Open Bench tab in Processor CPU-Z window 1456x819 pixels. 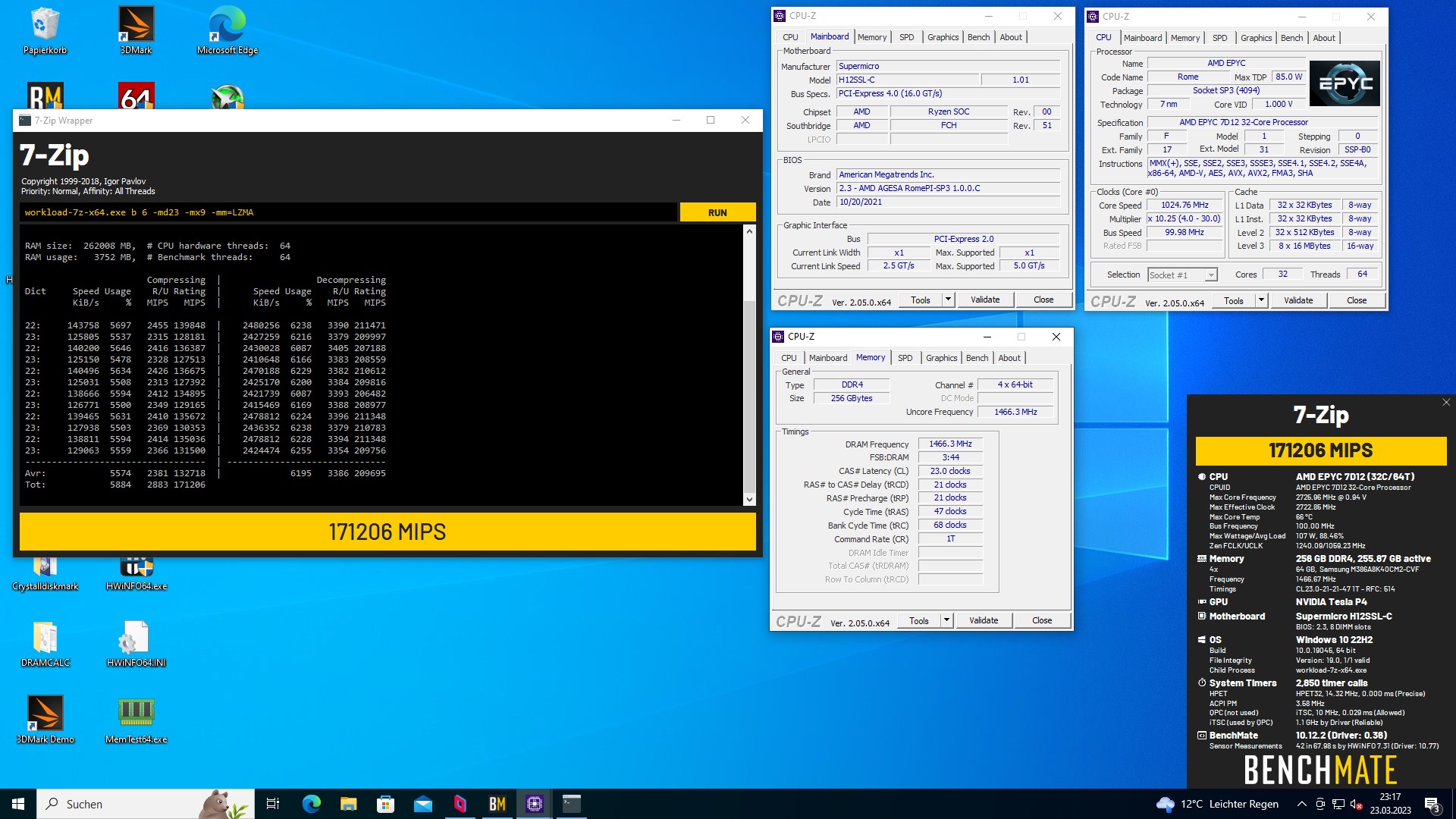(1291, 38)
